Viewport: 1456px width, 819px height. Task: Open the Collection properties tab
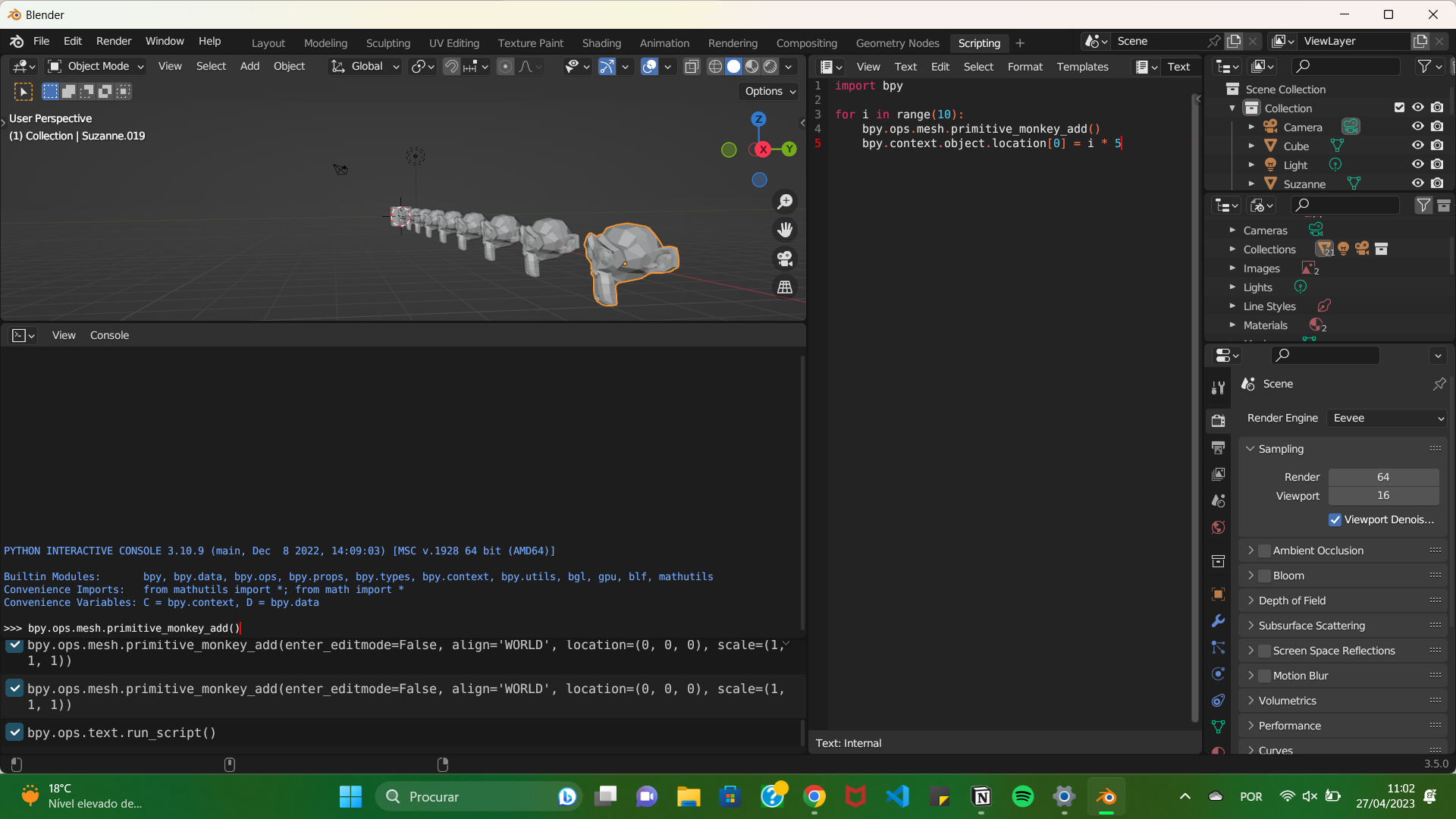(1218, 561)
